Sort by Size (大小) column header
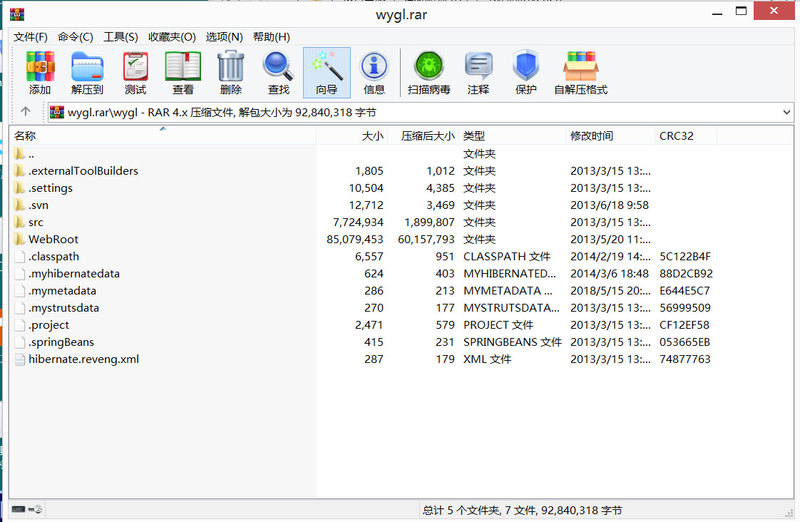The width and height of the screenshot is (800, 522). (x=352, y=136)
